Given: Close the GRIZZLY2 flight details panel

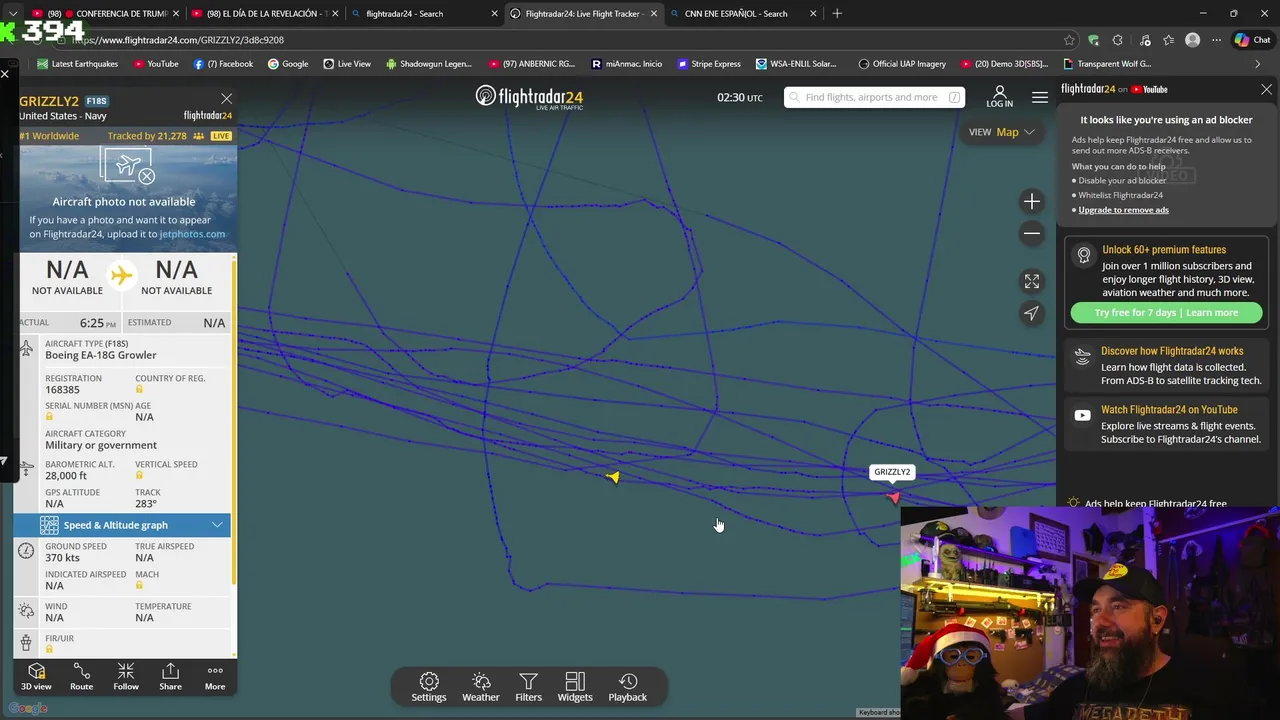Looking at the screenshot, I should 227,99.
